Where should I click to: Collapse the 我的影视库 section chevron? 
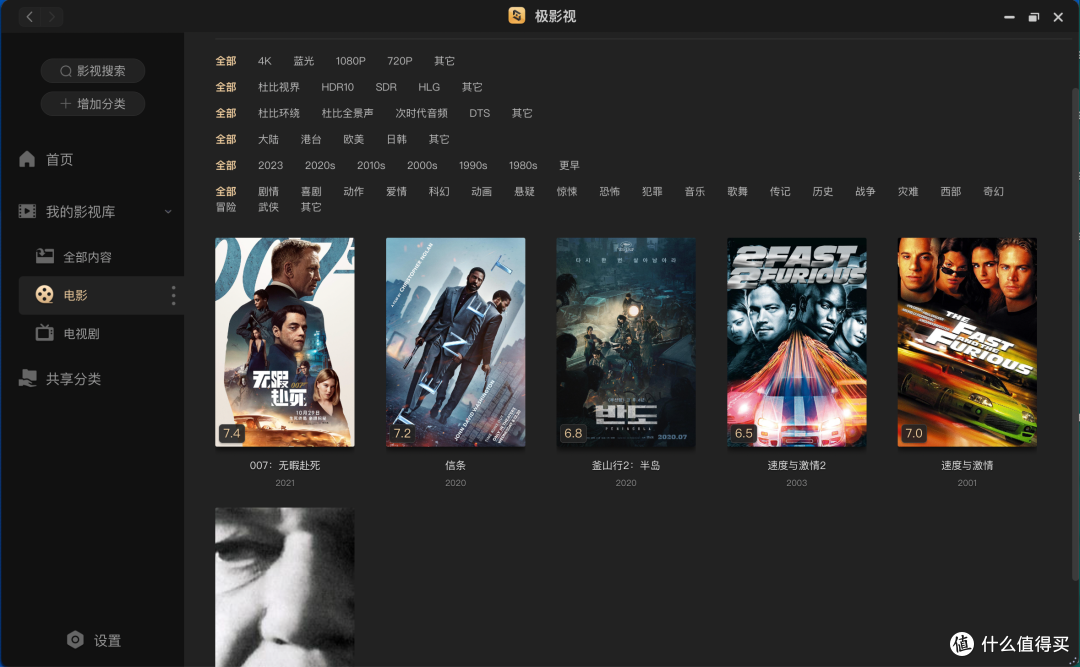tap(168, 211)
